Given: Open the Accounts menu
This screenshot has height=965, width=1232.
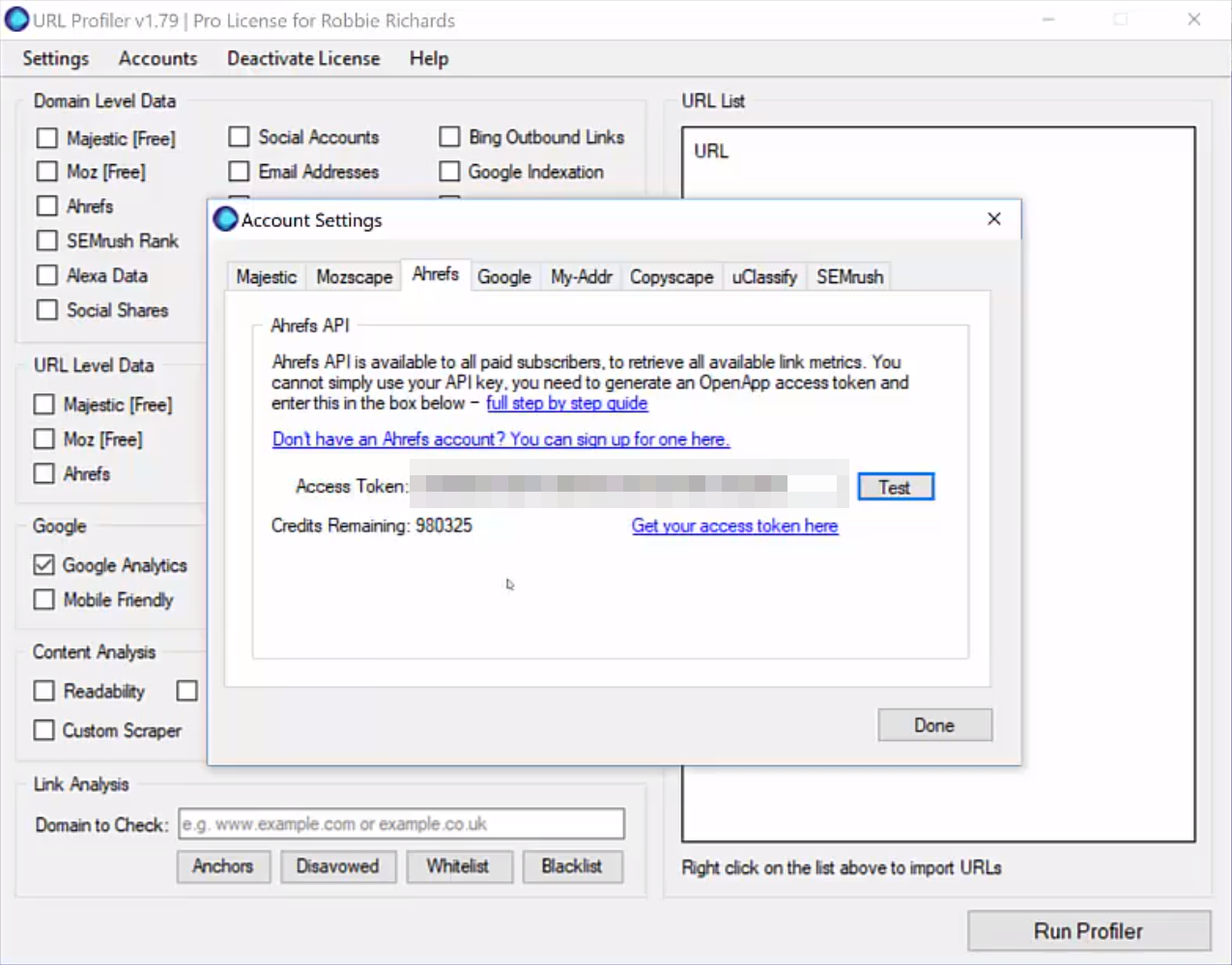Looking at the screenshot, I should pyautogui.click(x=158, y=59).
